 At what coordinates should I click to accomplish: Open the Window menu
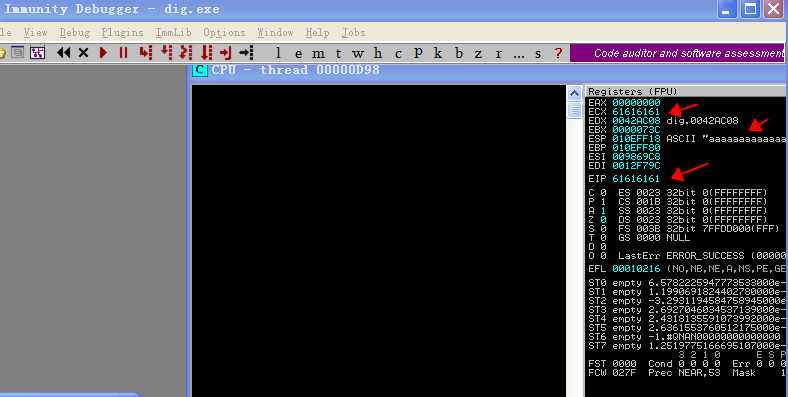(x=275, y=32)
